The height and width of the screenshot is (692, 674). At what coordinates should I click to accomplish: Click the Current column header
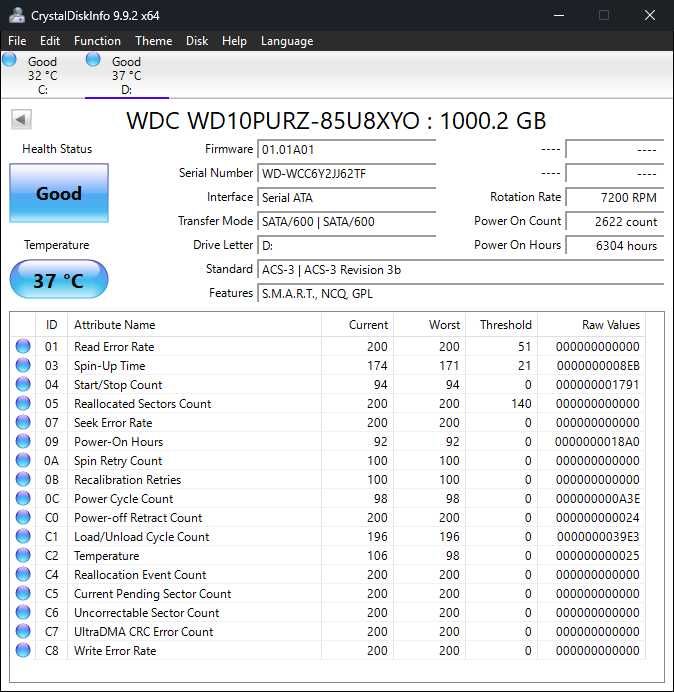pos(357,325)
